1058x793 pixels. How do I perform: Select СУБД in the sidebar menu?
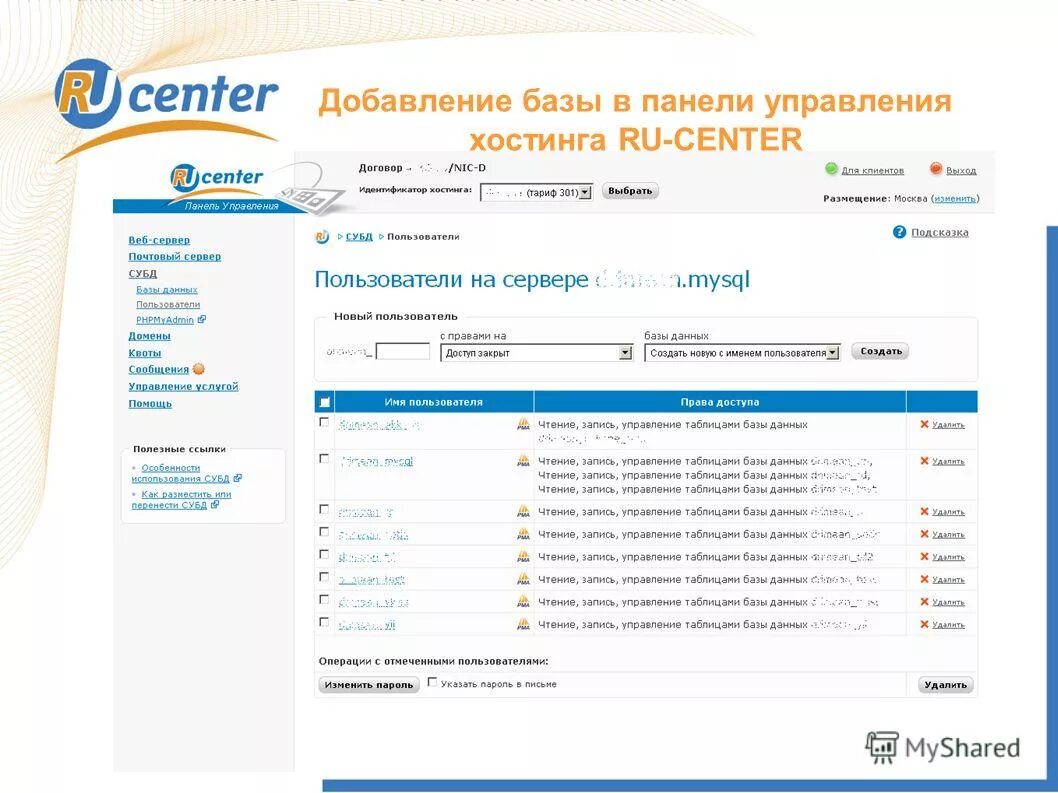(143, 273)
